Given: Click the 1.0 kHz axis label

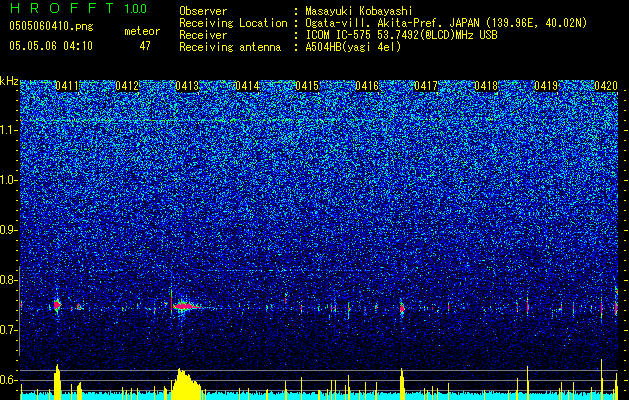Looking at the screenshot, I should 9,180.
